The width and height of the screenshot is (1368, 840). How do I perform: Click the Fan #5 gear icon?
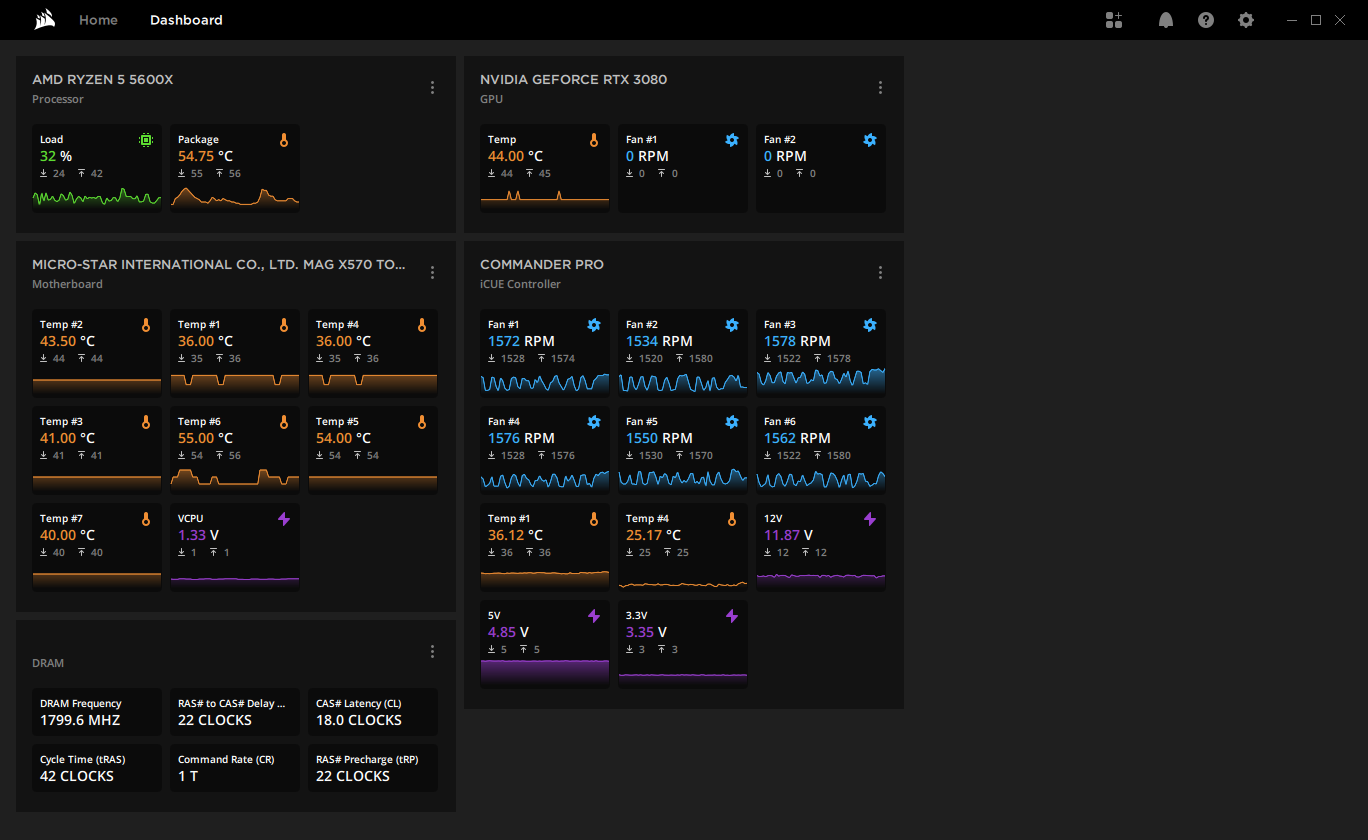coord(732,422)
